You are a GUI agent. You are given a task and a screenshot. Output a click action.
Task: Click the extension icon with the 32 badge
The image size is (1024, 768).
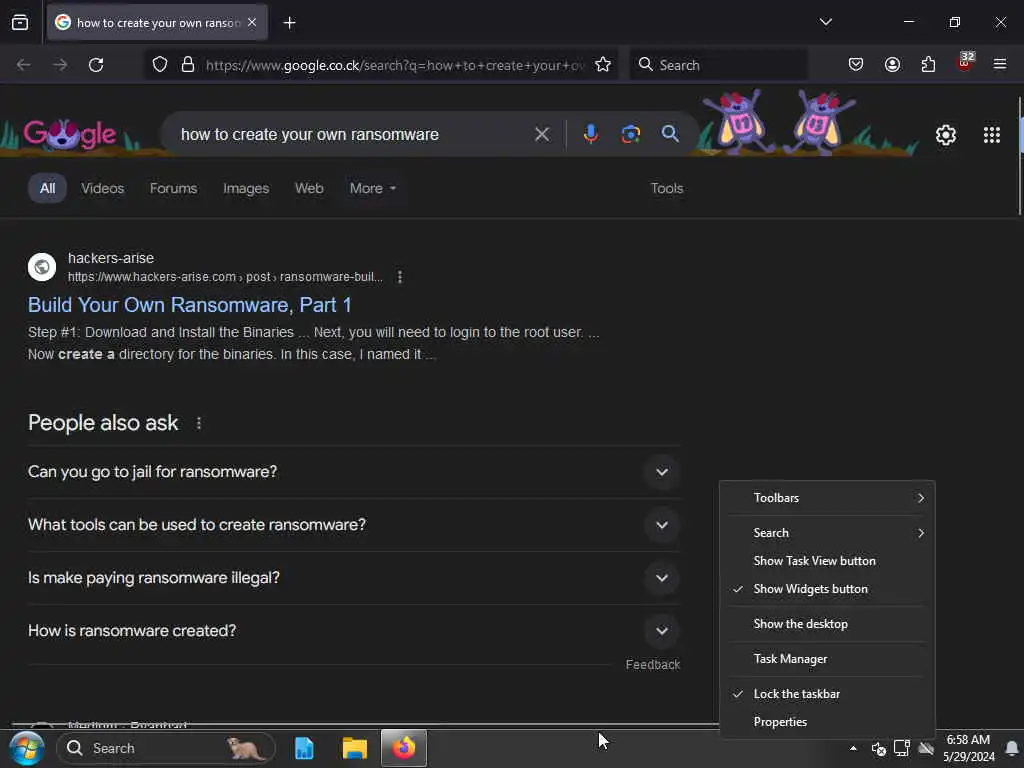965,63
